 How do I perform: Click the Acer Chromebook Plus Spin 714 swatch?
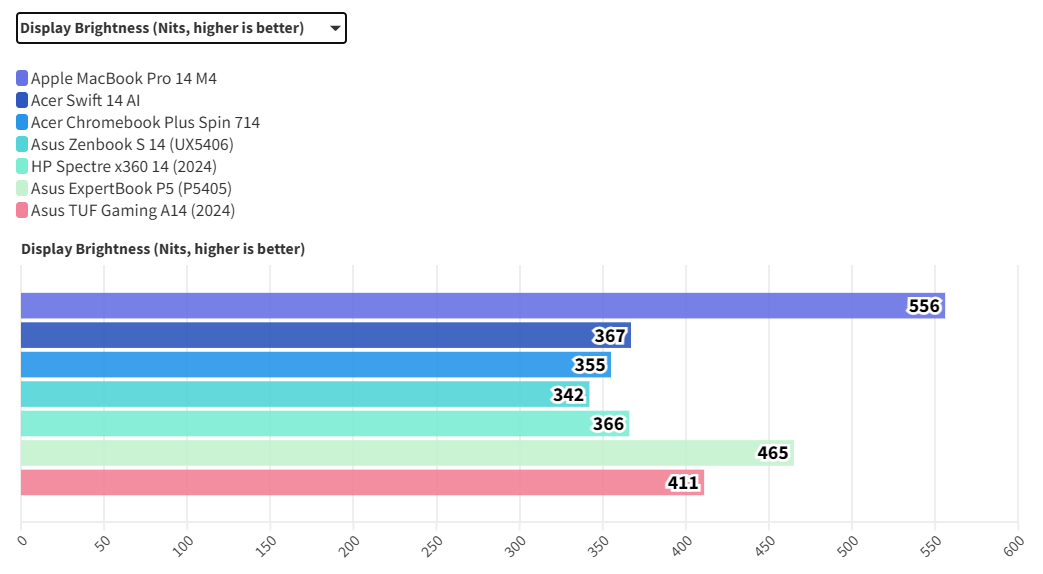22,122
